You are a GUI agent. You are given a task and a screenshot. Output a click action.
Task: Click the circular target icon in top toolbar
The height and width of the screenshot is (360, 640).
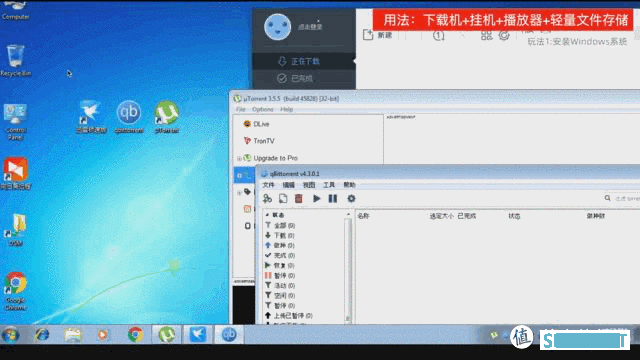tap(504, 36)
